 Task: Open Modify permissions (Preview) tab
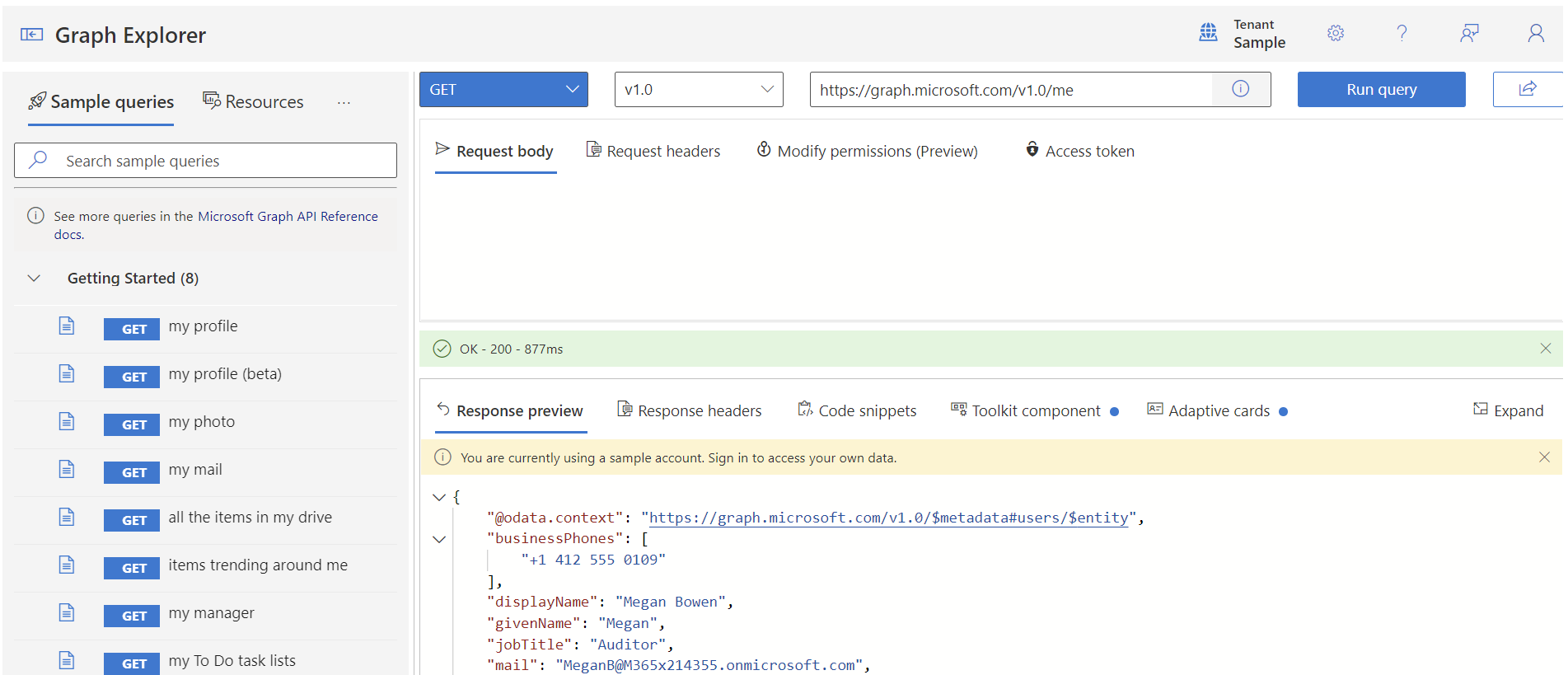[x=868, y=151]
